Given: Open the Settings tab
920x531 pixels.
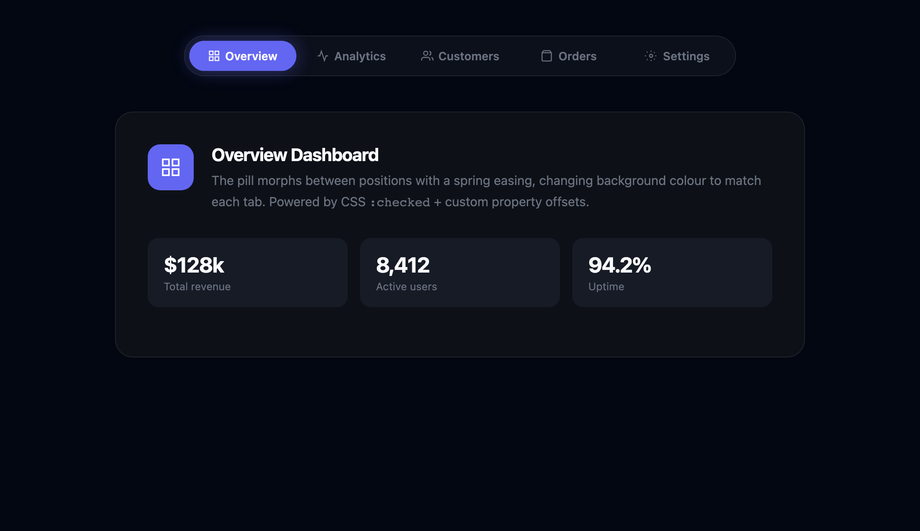Looking at the screenshot, I should click(677, 56).
